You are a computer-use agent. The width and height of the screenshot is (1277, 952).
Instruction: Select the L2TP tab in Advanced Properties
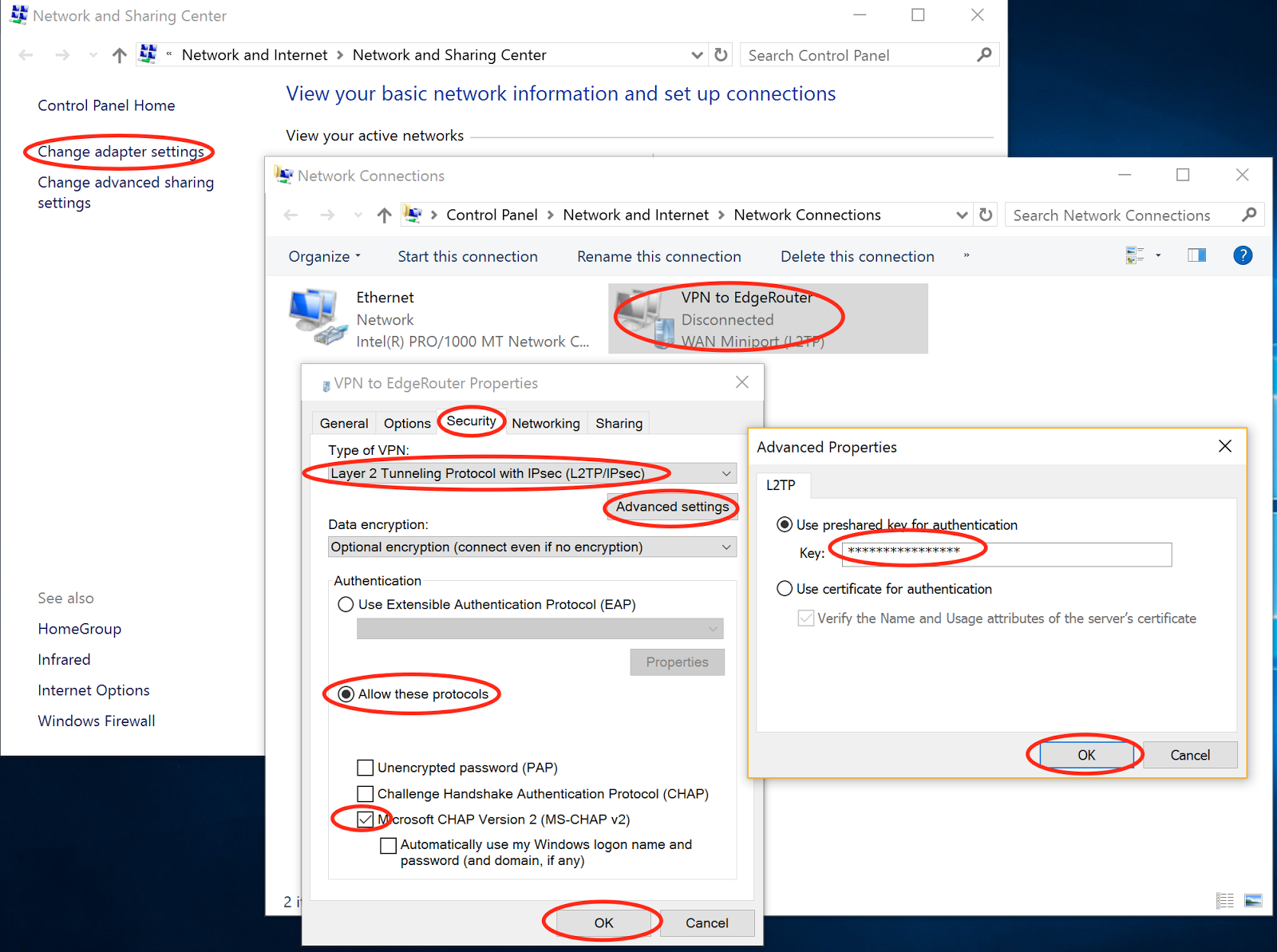pyautogui.click(x=781, y=485)
